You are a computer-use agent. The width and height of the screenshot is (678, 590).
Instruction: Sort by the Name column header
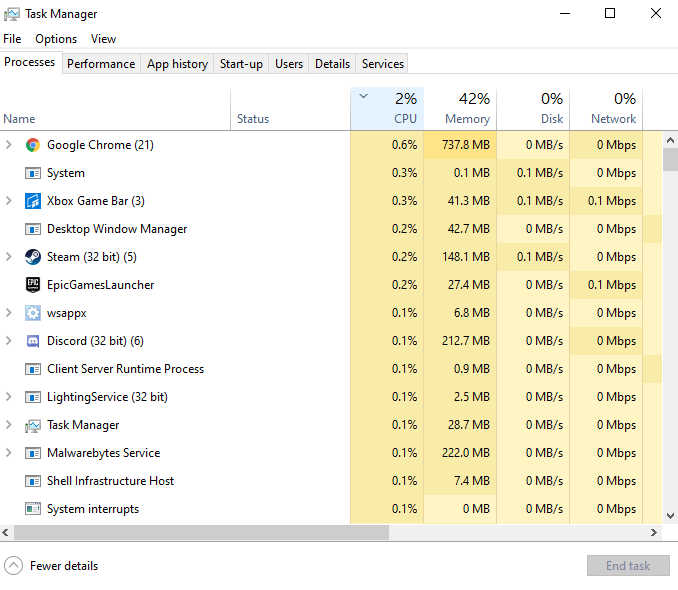(115, 109)
